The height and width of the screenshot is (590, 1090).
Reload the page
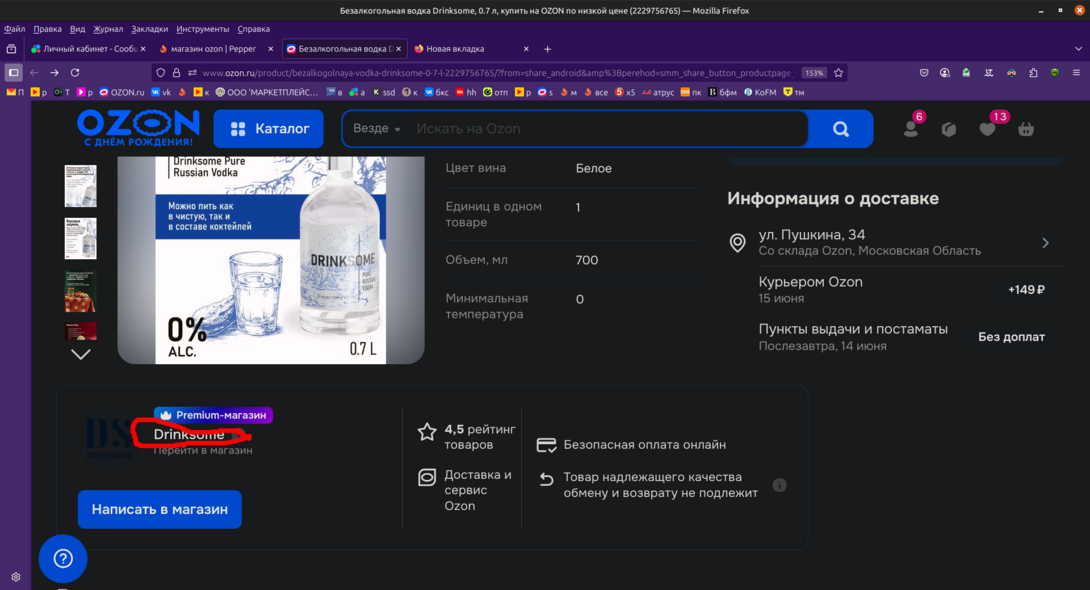coord(75,72)
